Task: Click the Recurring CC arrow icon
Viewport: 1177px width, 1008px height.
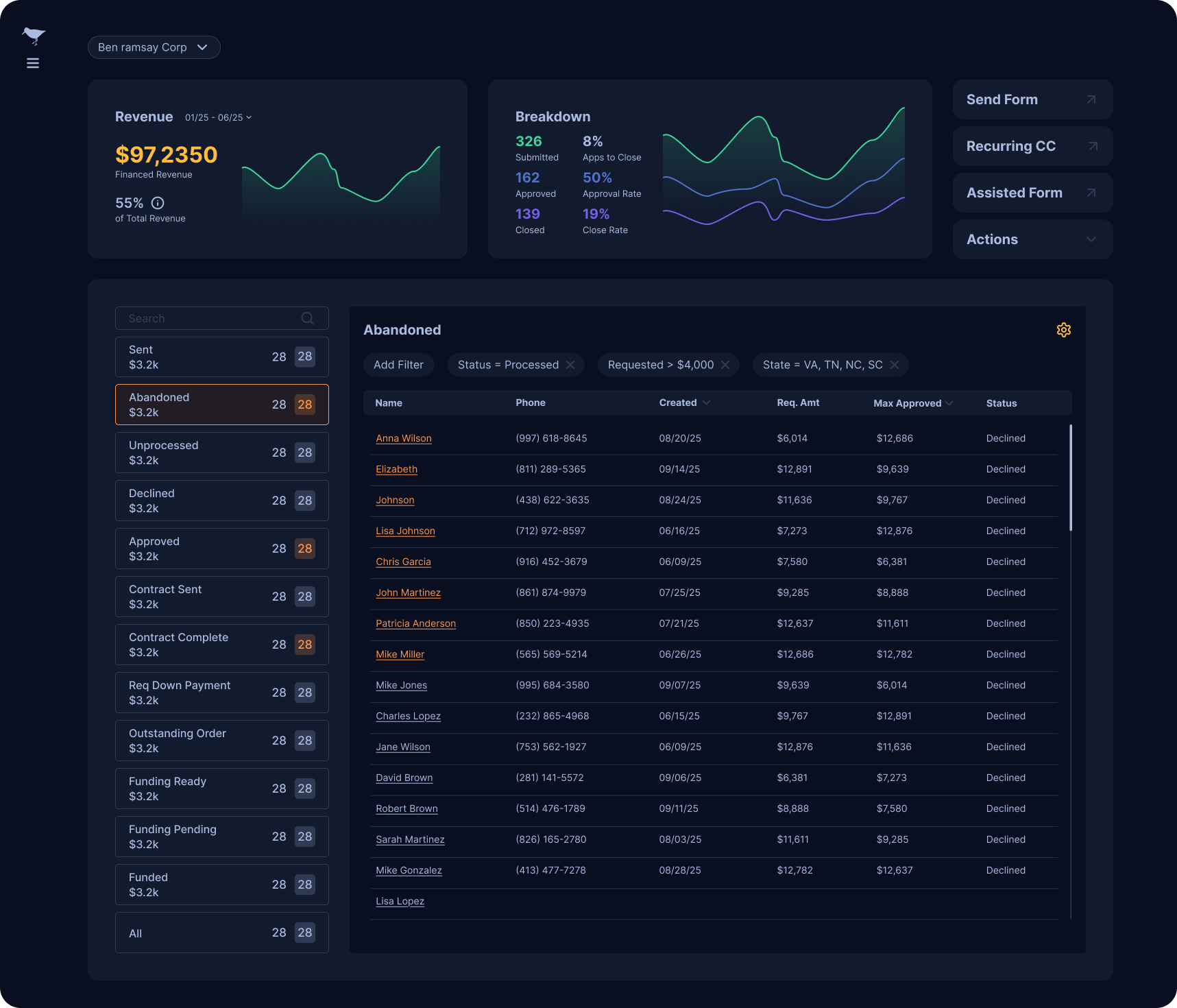Action: click(1093, 146)
